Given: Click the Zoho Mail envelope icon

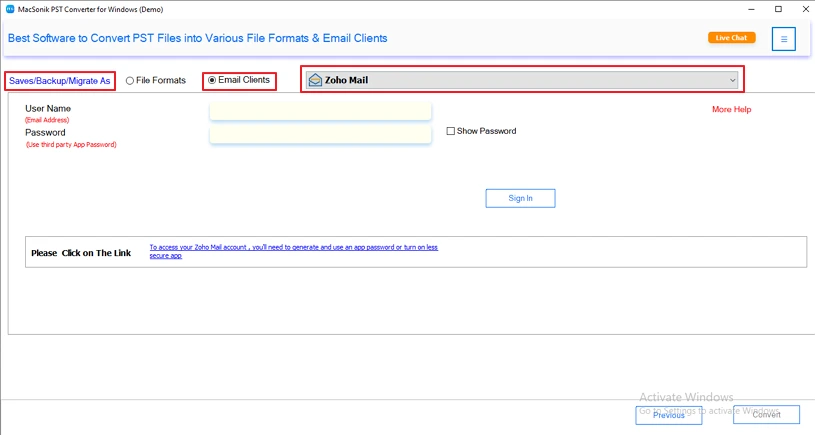Looking at the screenshot, I should 315,80.
